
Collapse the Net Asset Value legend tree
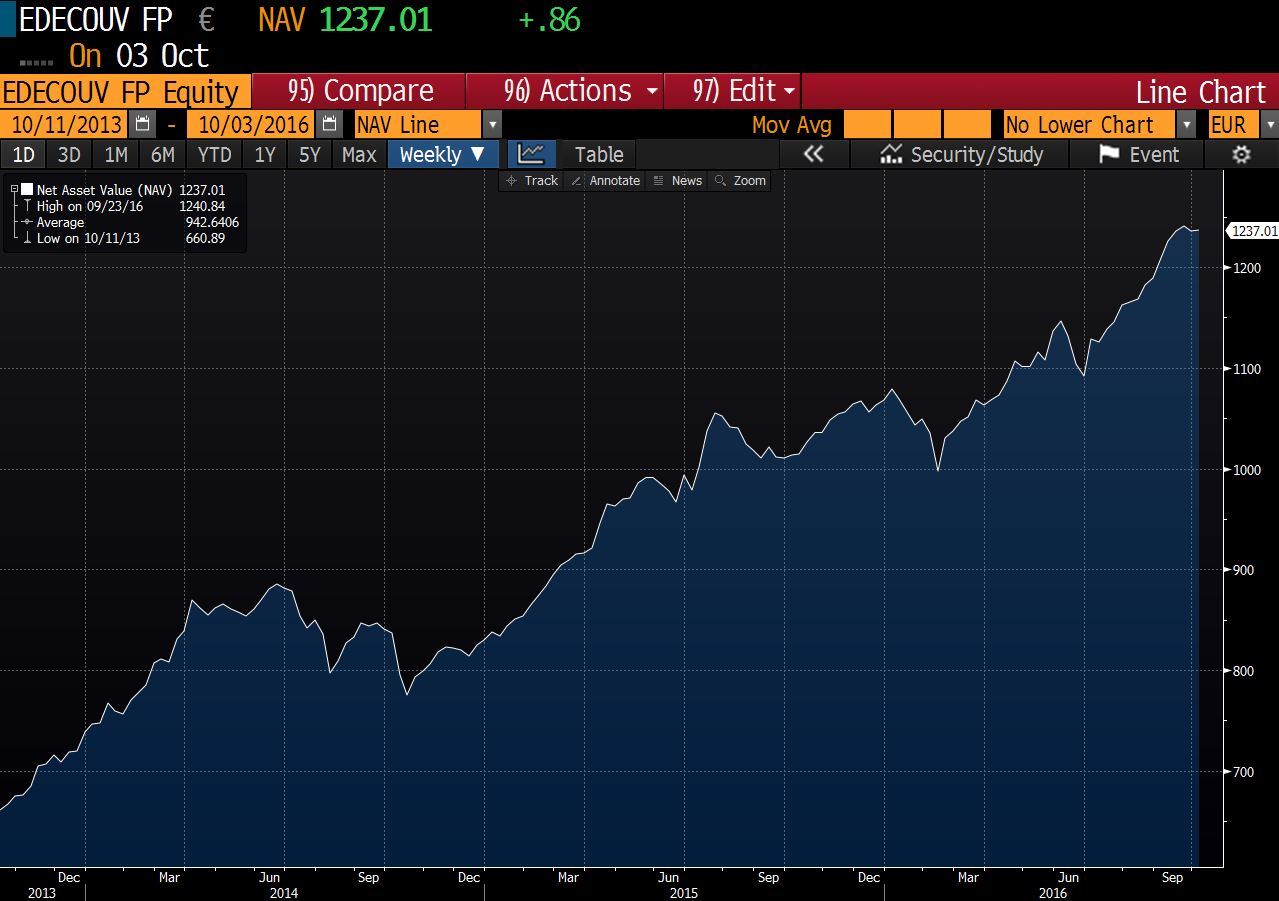tap(13, 189)
